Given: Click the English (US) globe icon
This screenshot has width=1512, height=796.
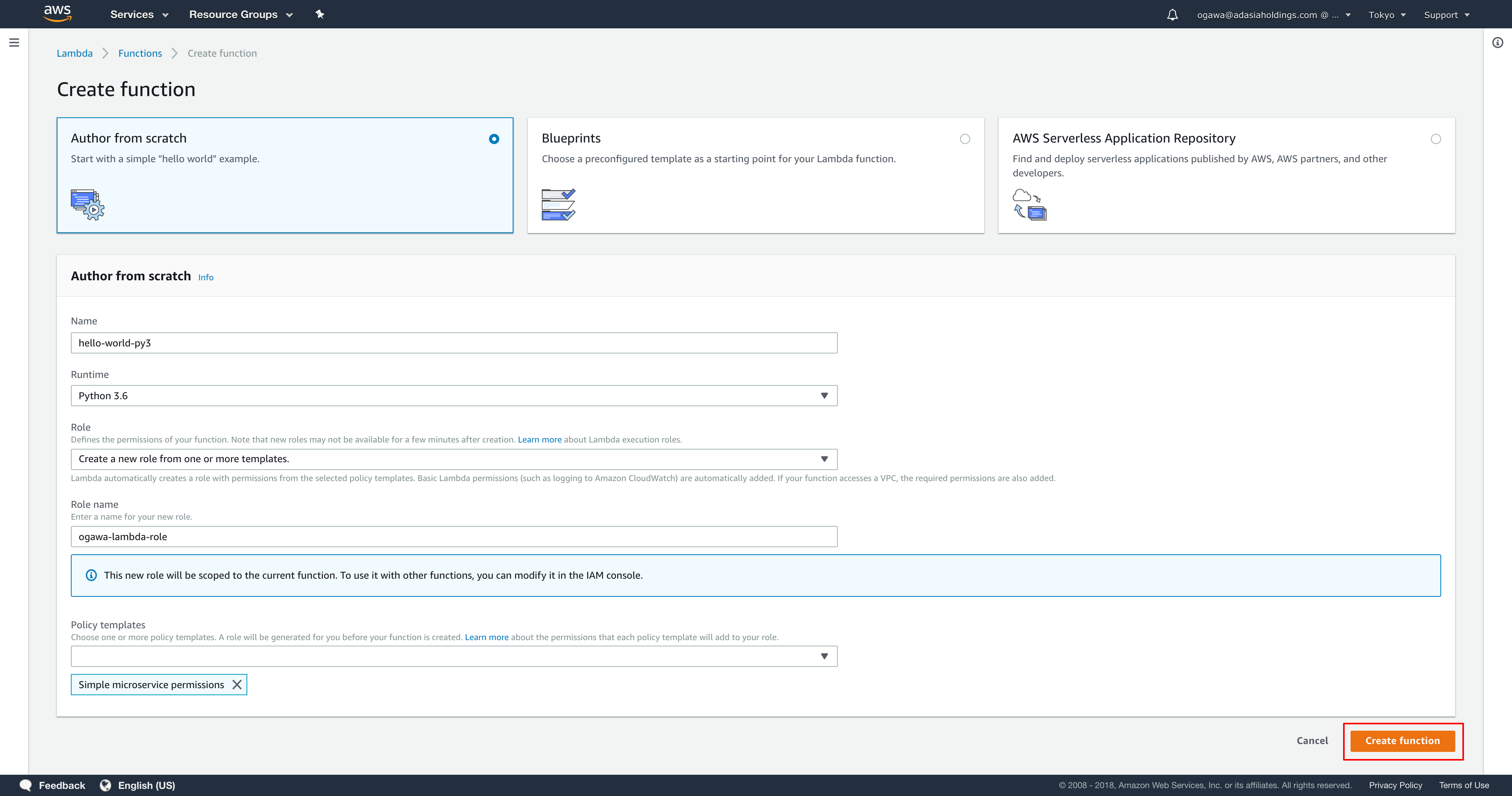Looking at the screenshot, I should [x=106, y=785].
